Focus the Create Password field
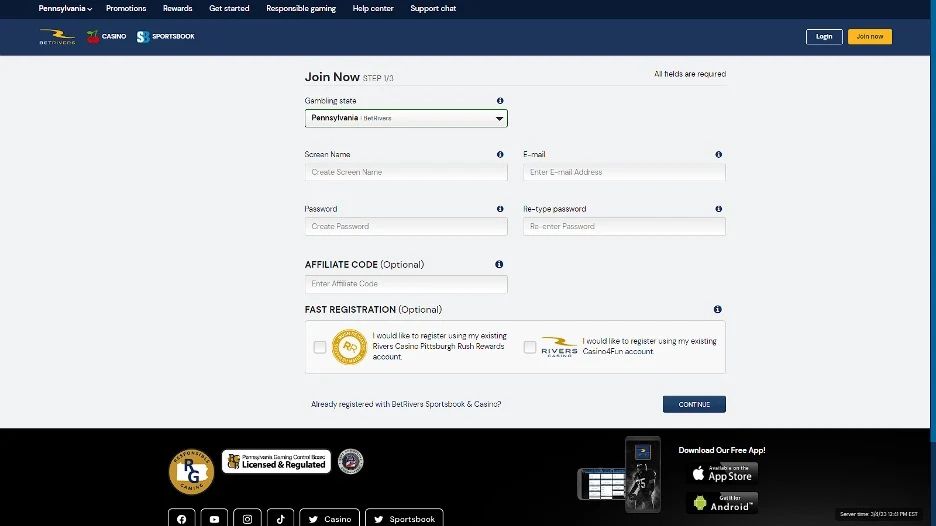The height and width of the screenshot is (526, 936). click(x=406, y=226)
